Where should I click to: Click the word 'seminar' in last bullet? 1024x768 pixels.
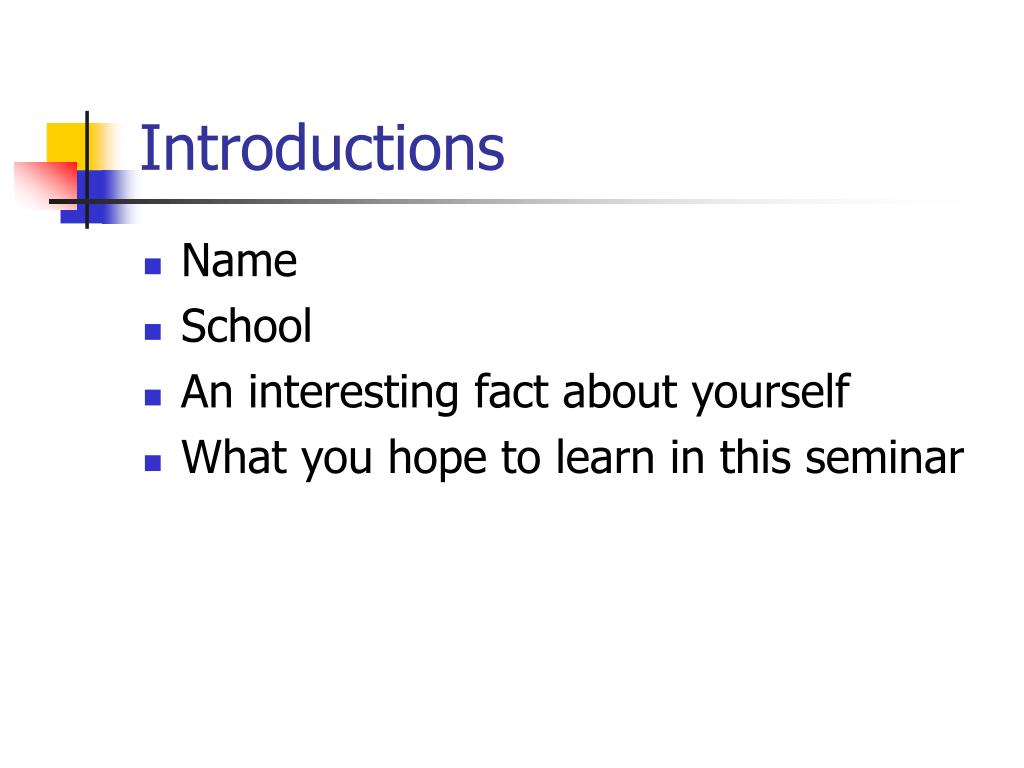[884, 457]
